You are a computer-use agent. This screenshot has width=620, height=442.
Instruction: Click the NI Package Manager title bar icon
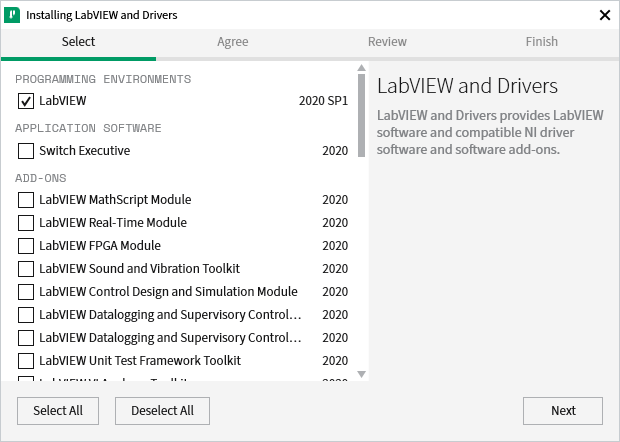(13, 15)
